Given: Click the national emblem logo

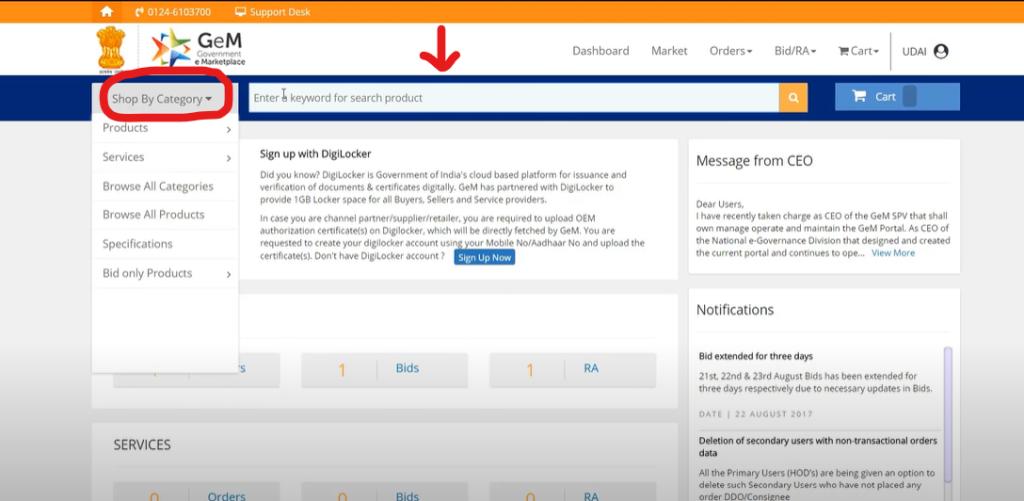Looking at the screenshot, I should 110,48.
